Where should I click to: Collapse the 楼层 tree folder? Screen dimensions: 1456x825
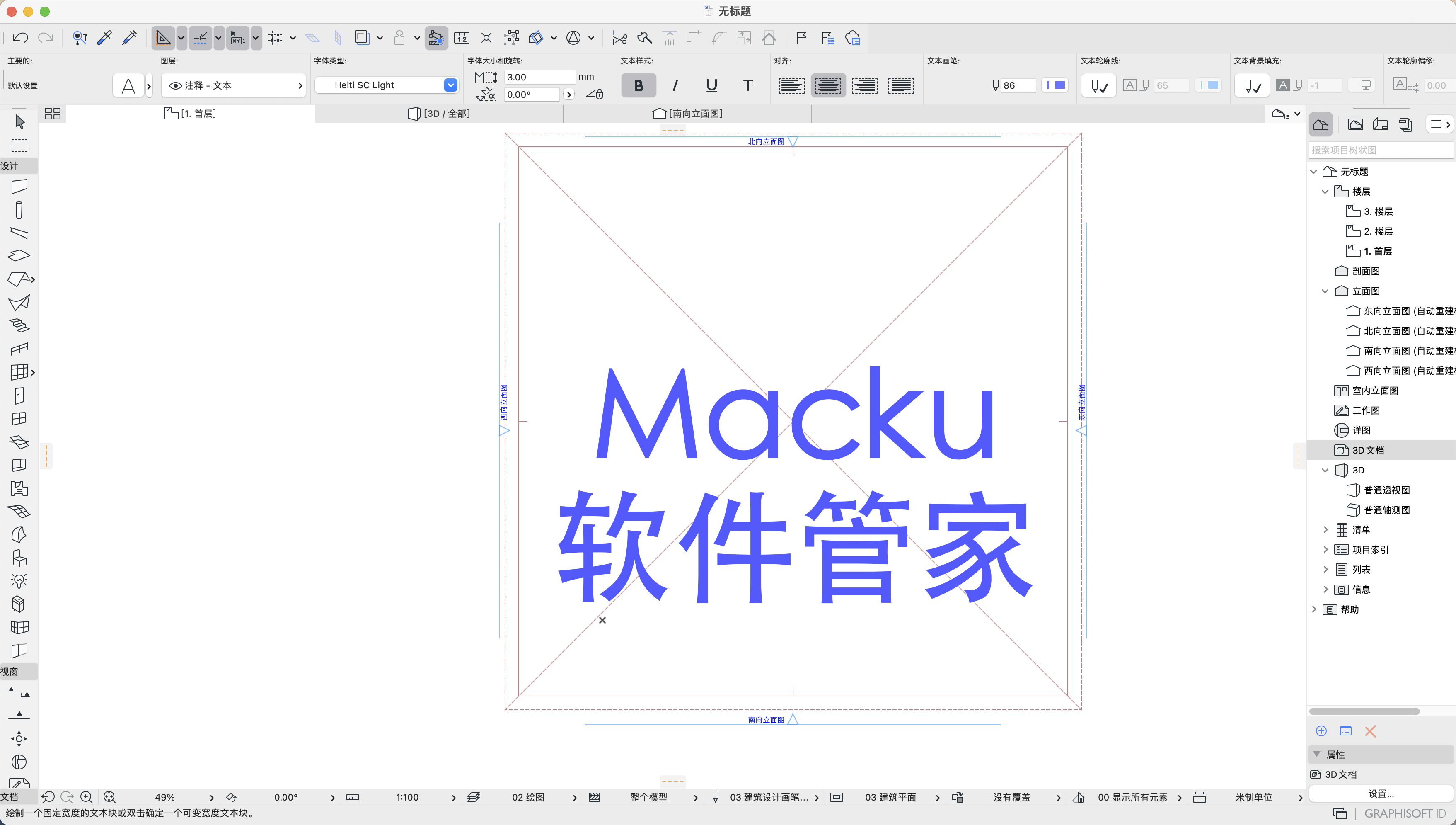click(x=1325, y=192)
